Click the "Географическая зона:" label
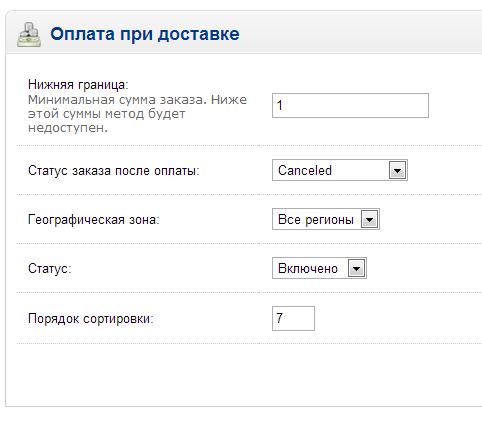 click(94, 220)
